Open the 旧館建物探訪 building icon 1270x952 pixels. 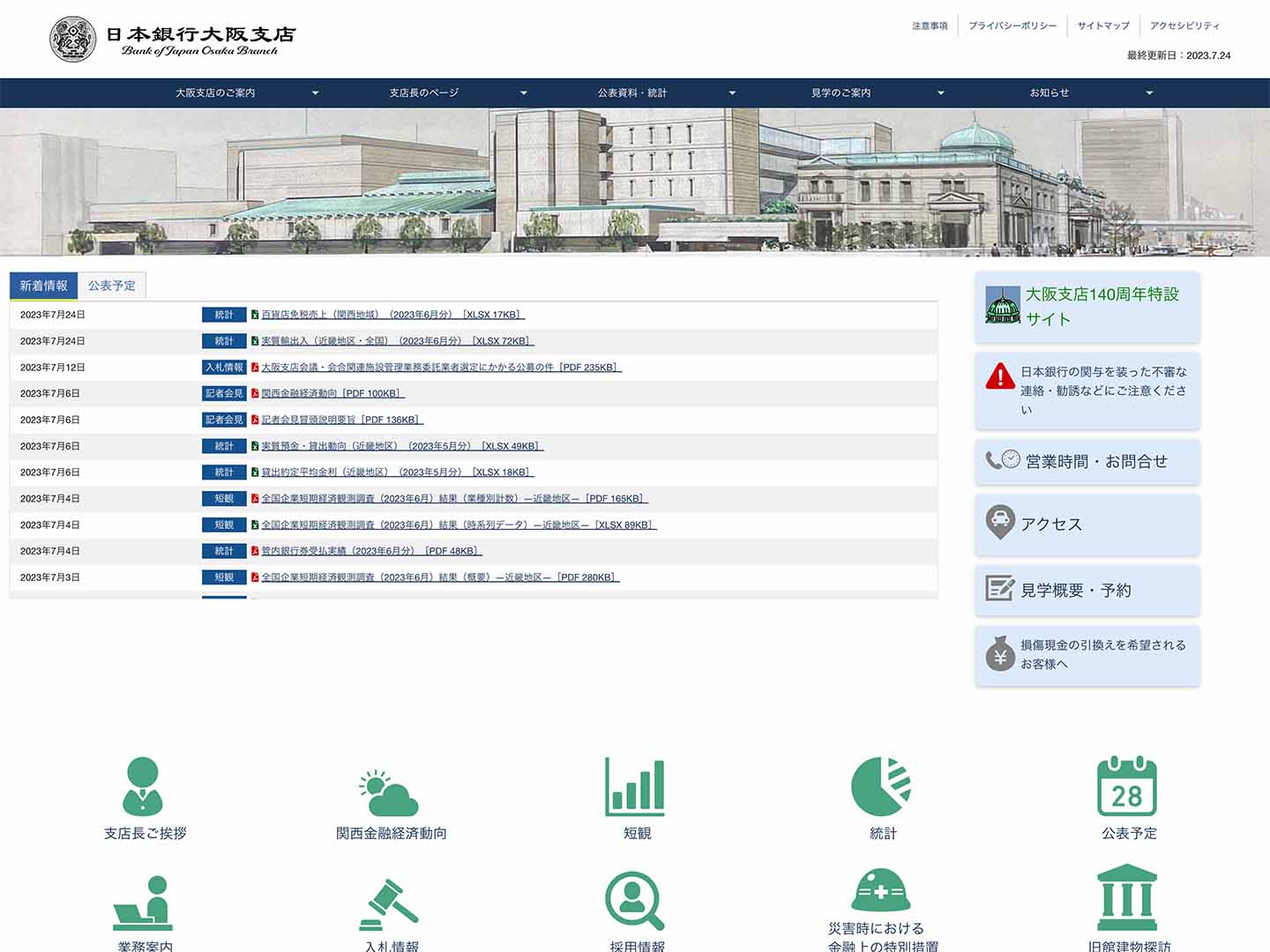[x=1127, y=897]
